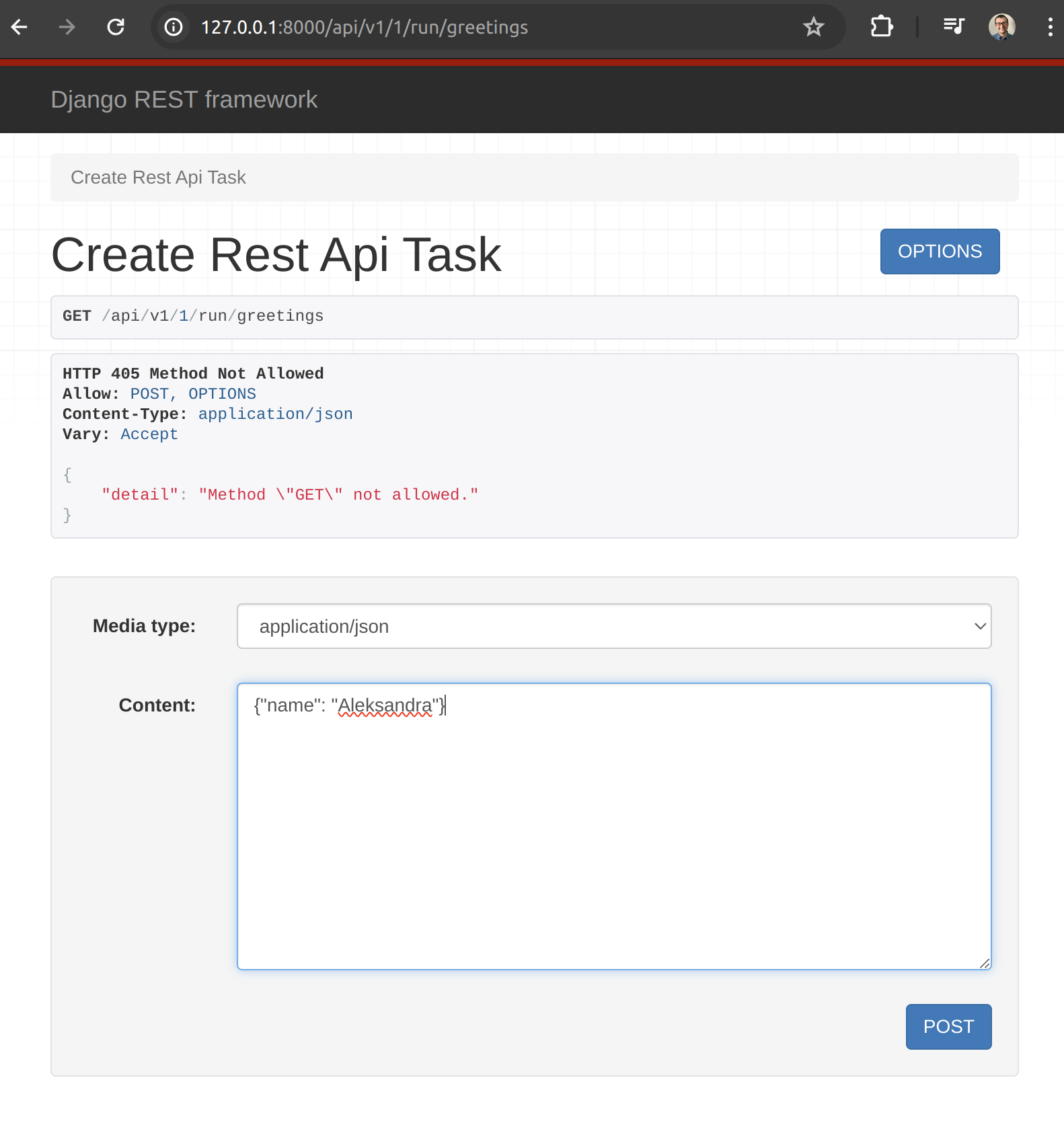This screenshot has width=1064, height=1123.
Task: Click the 'Media type:' label
Action: pos(144,626)
